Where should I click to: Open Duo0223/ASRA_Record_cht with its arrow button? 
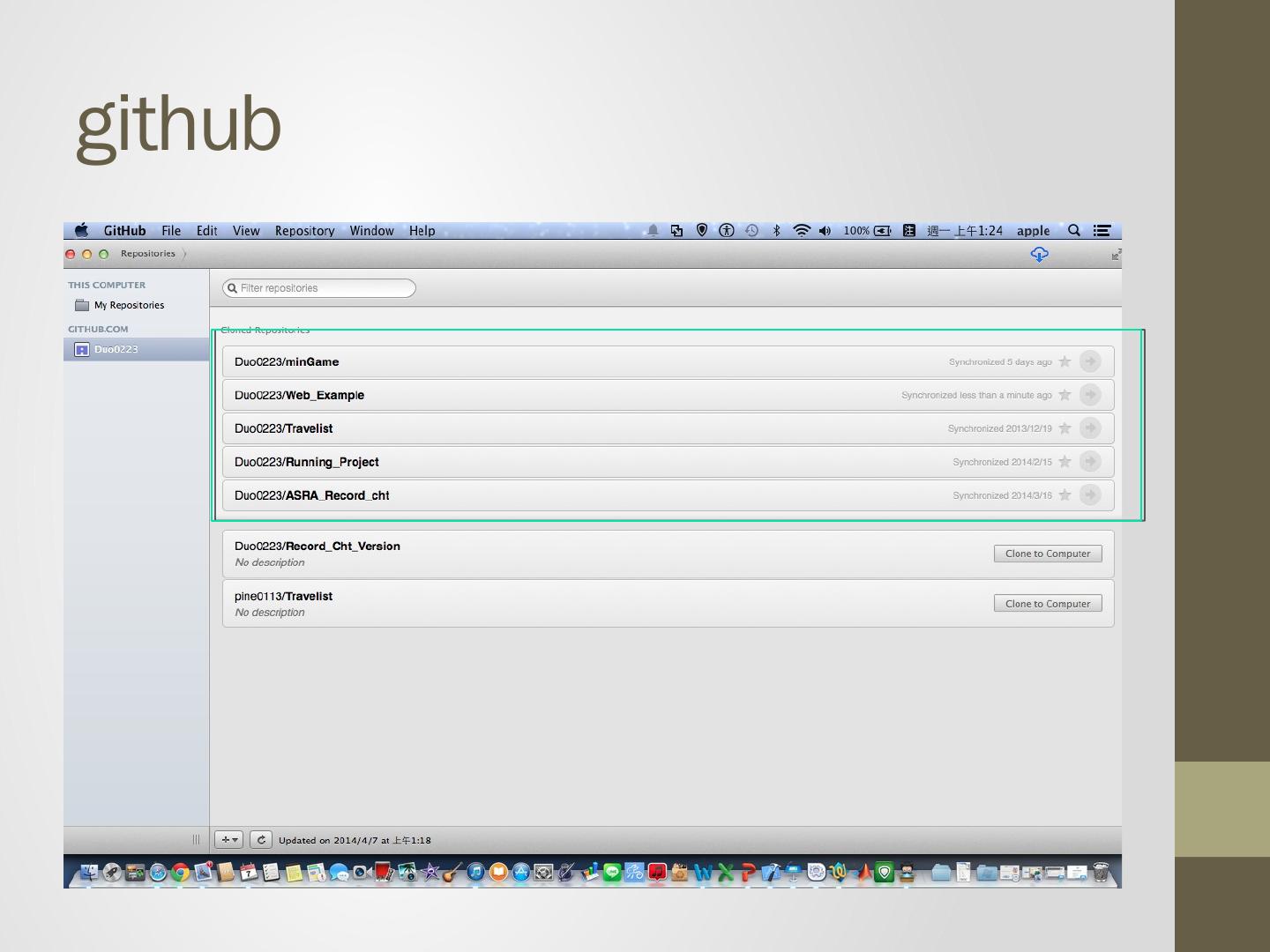tap(1091, 495)
